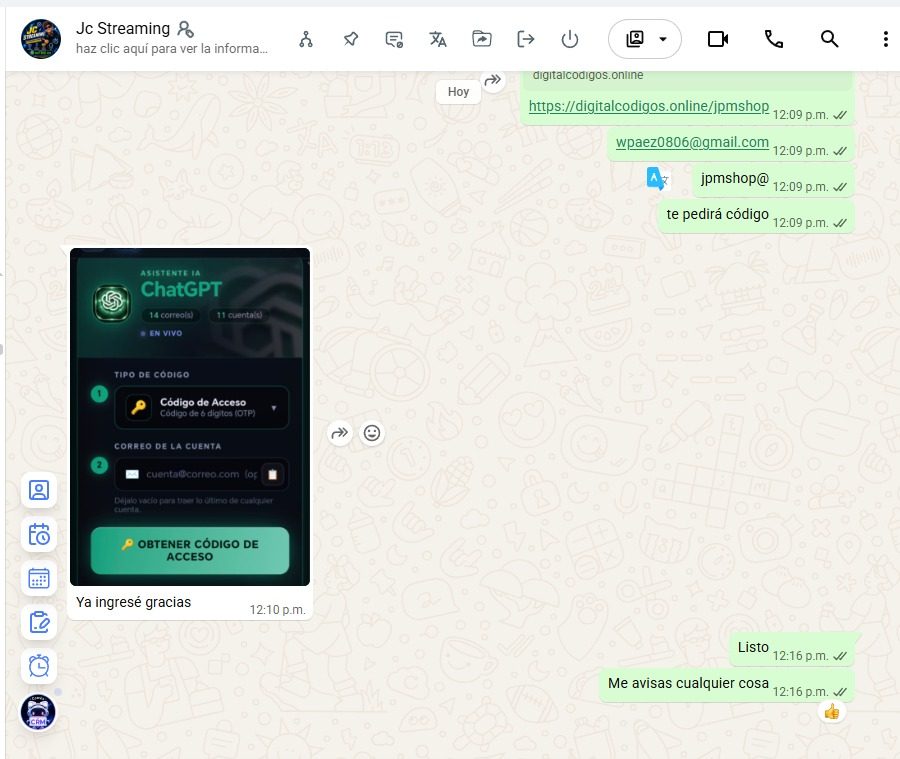
Task: Click the funnel branch icon in header
Action: point(306,39)
